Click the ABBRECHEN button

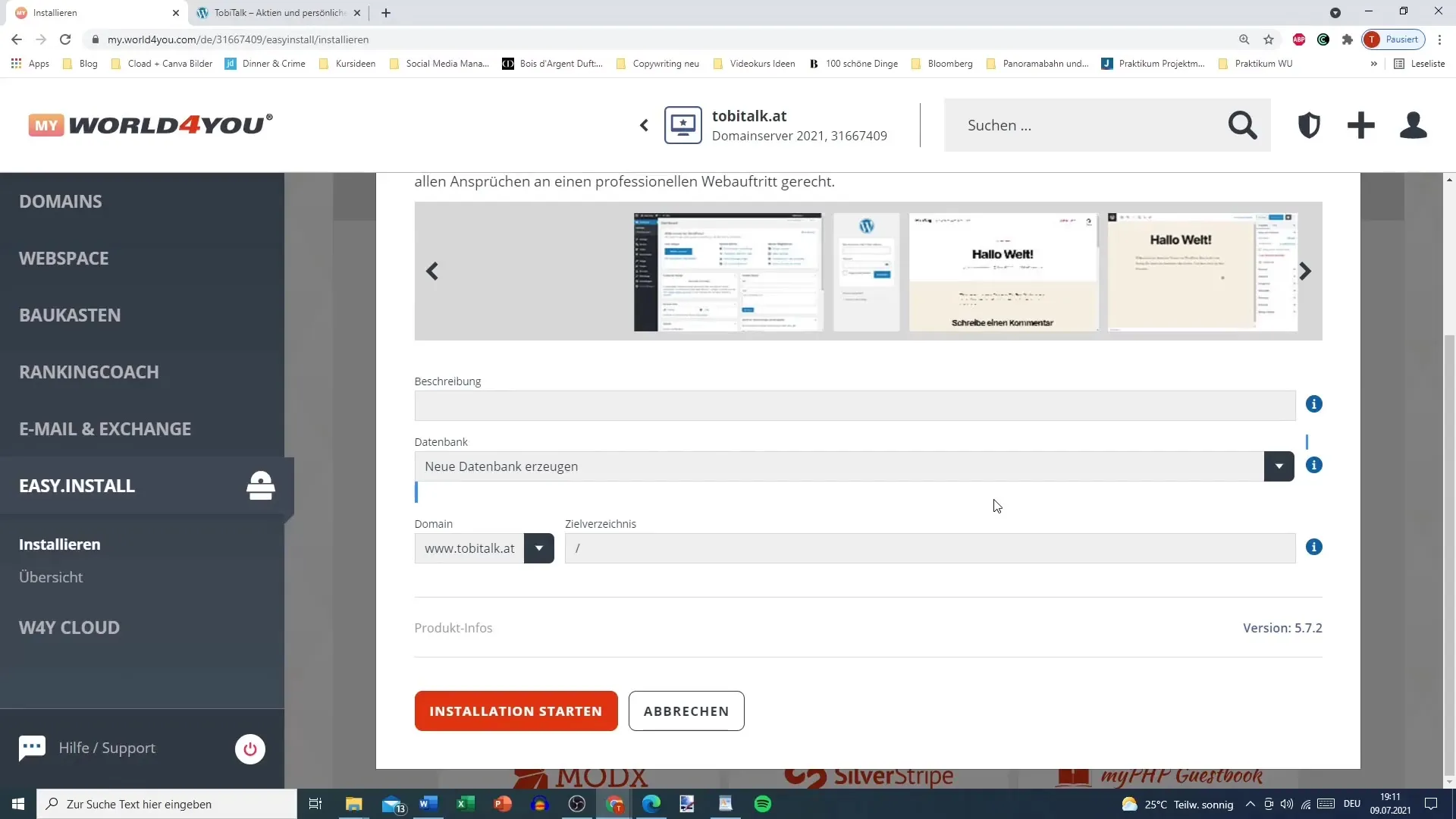(x=686, y=711)
